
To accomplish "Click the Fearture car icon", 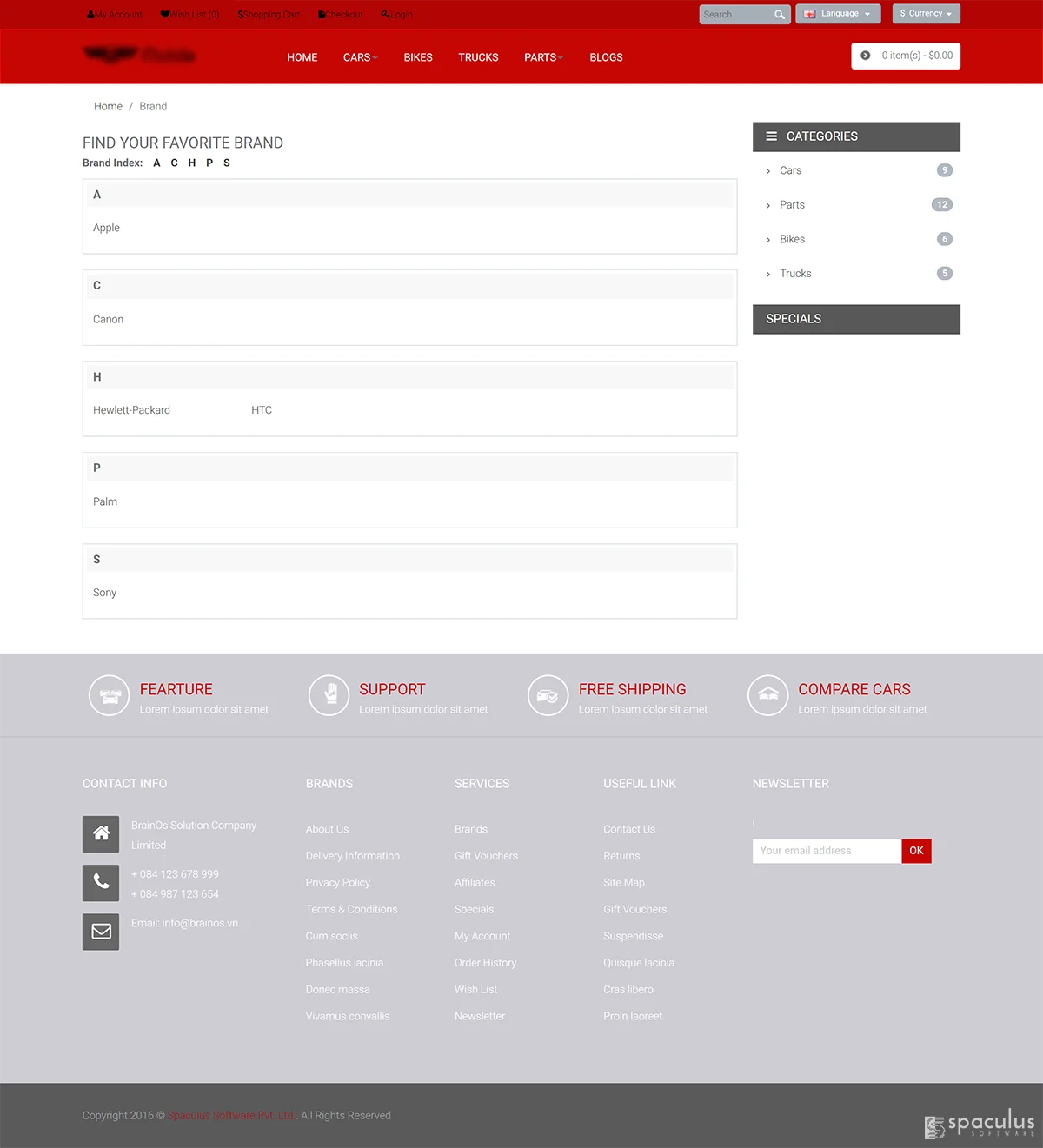I will click(x=109, y=696).
